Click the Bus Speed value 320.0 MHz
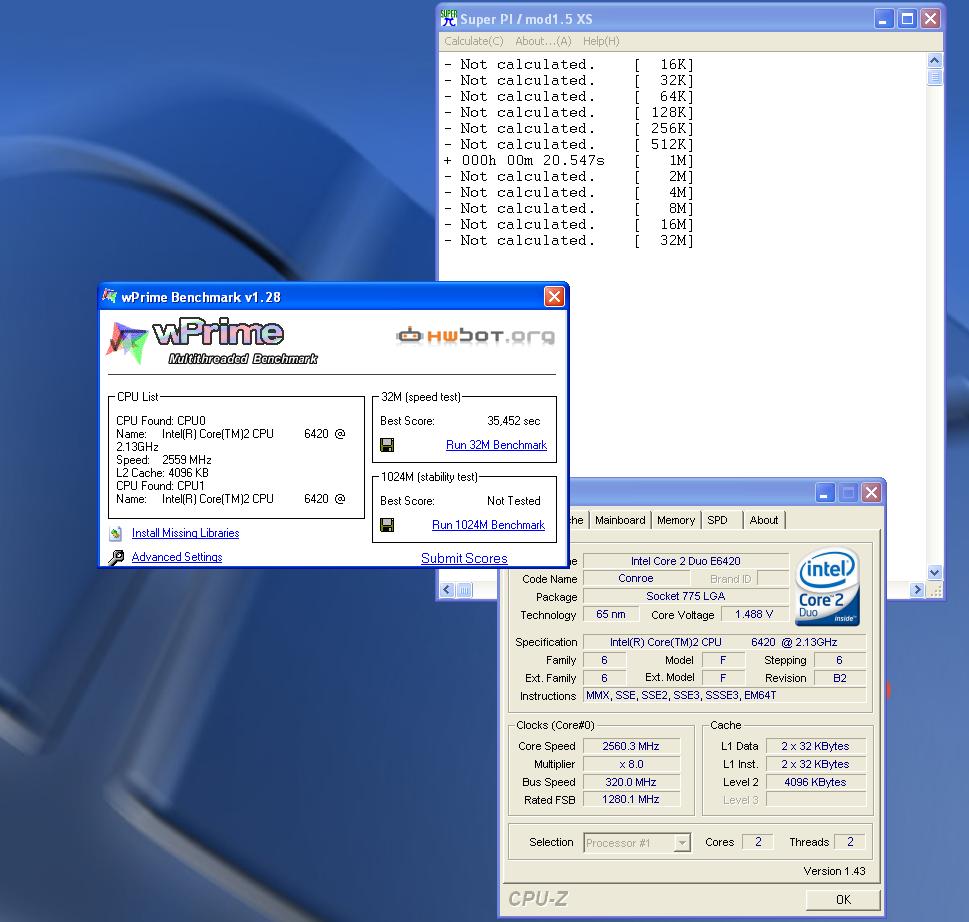This screenshot has width=969, height=922. pyautogui.click(x=631, y=782)
